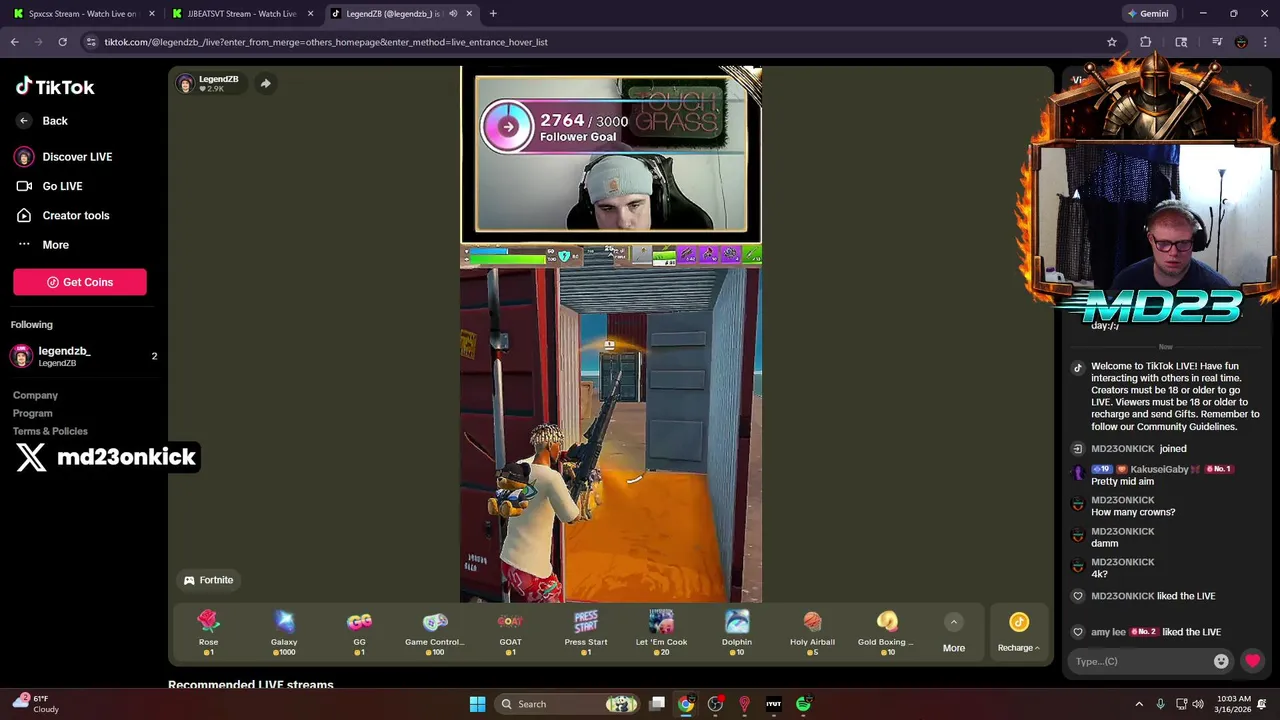Image resolution: width=1280 pixels, height=720 pixels.
Task: Open Chrome profile avatar
Action: coord(1241,42)
